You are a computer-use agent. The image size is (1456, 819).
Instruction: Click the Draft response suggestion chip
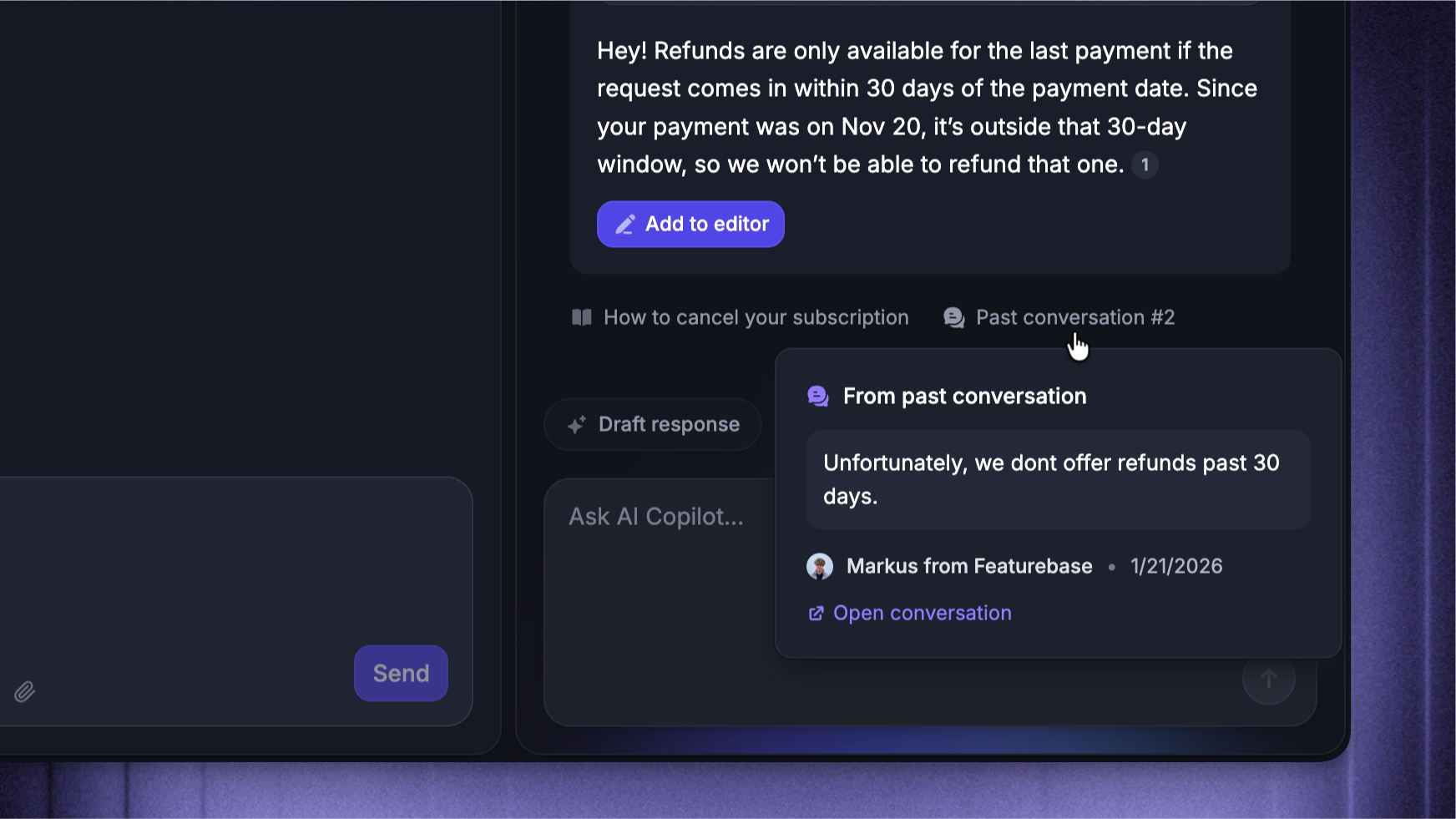[x=653, y=425]
